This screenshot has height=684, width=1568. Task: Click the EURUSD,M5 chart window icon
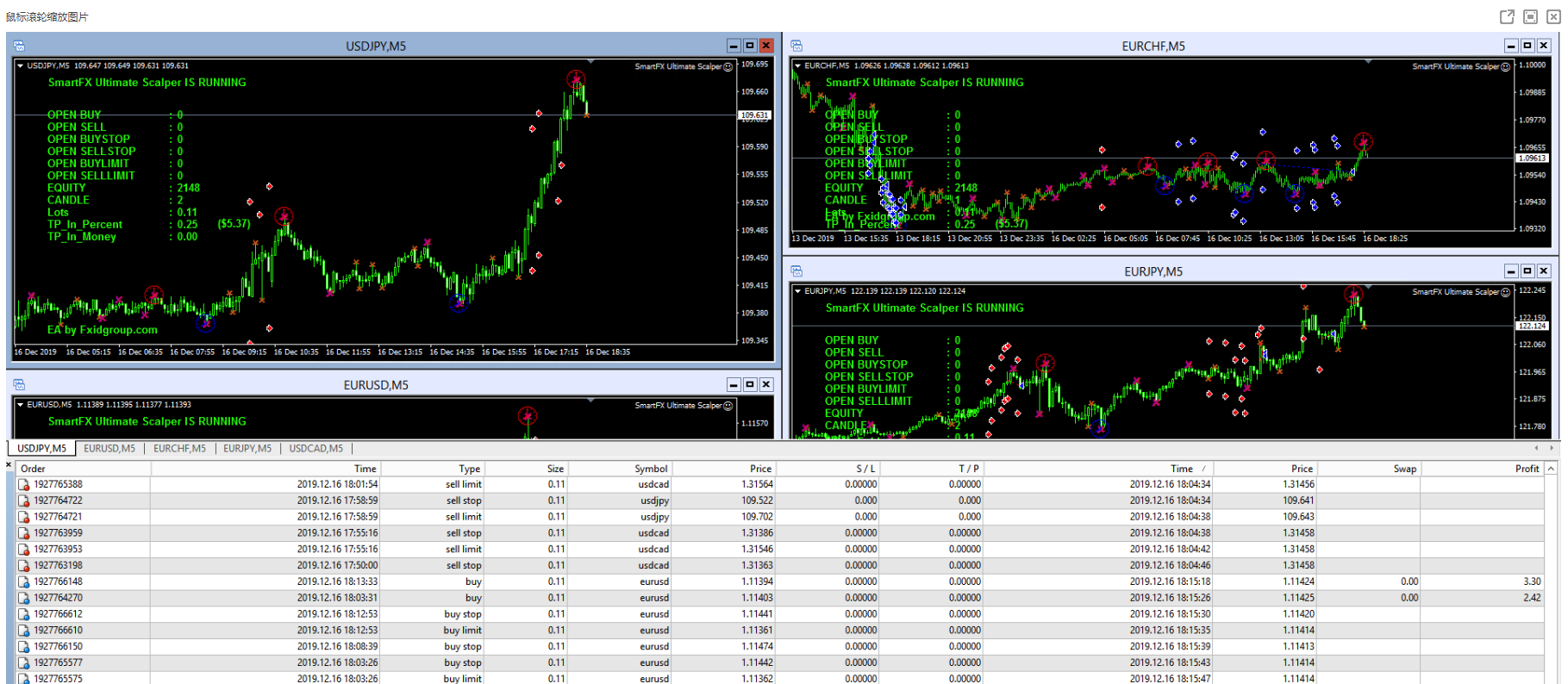click(19, 385)
